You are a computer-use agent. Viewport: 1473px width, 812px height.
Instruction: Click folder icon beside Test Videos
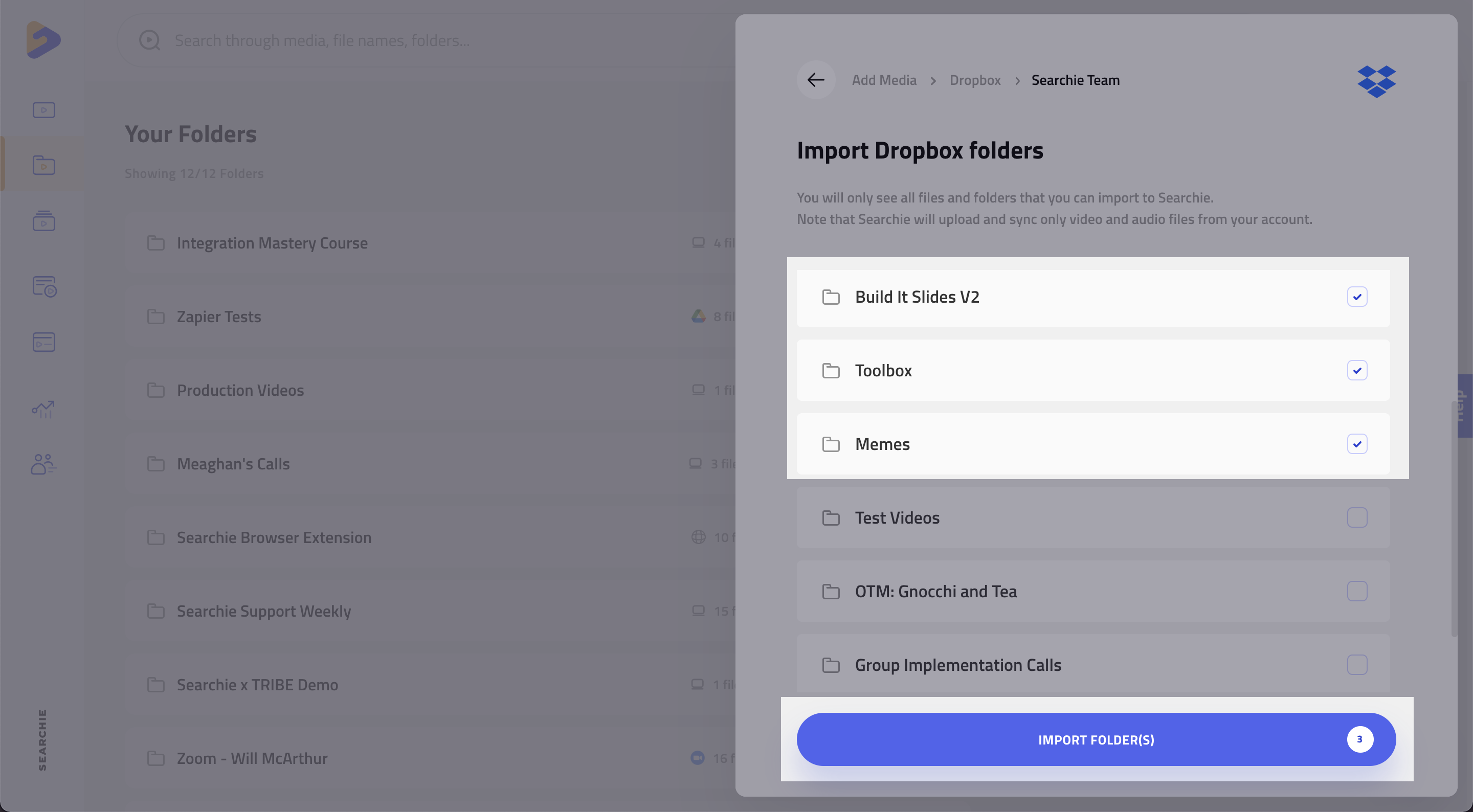pos(831,517)
